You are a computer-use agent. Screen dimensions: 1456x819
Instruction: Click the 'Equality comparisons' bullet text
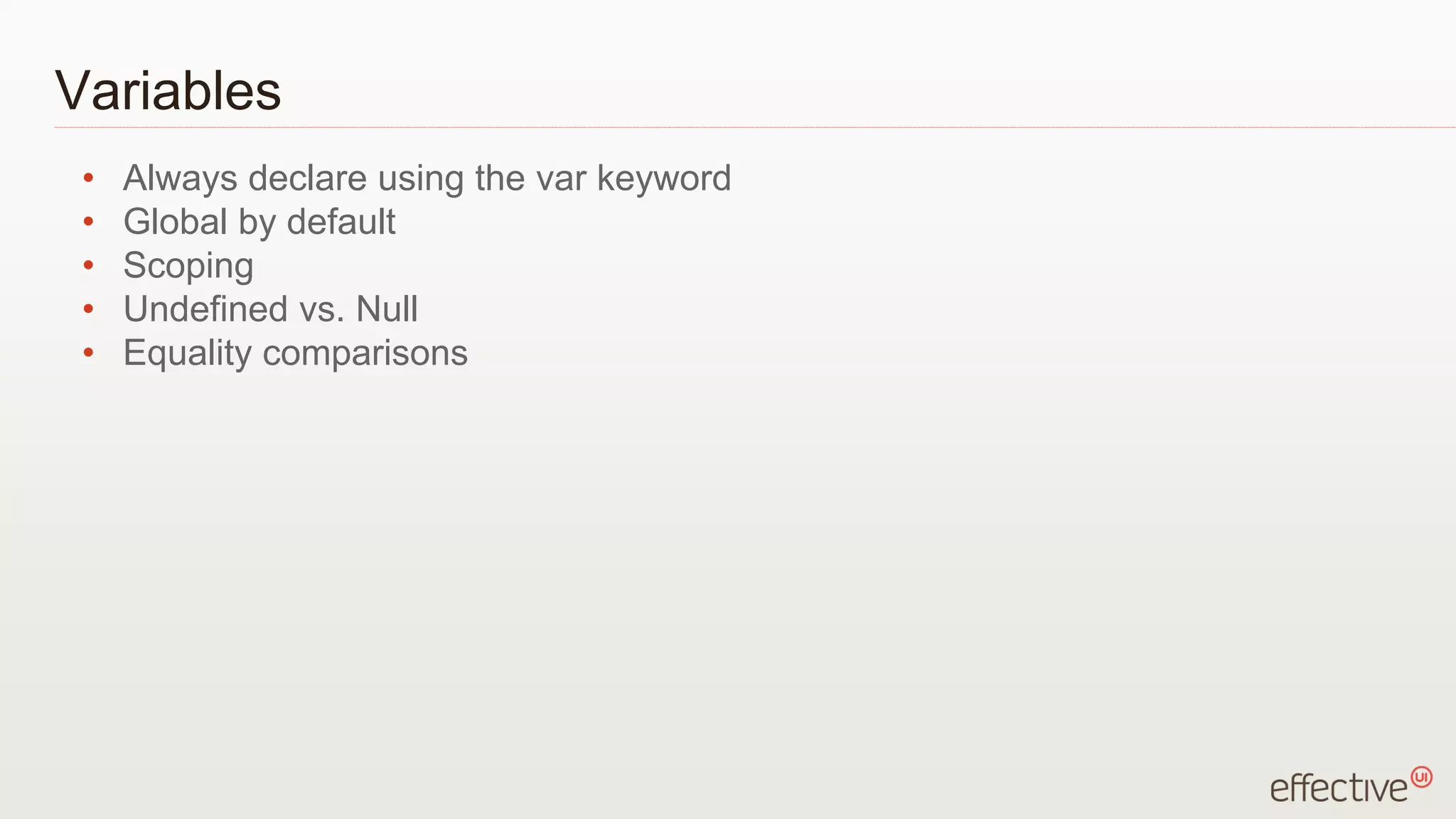(295, 354)
